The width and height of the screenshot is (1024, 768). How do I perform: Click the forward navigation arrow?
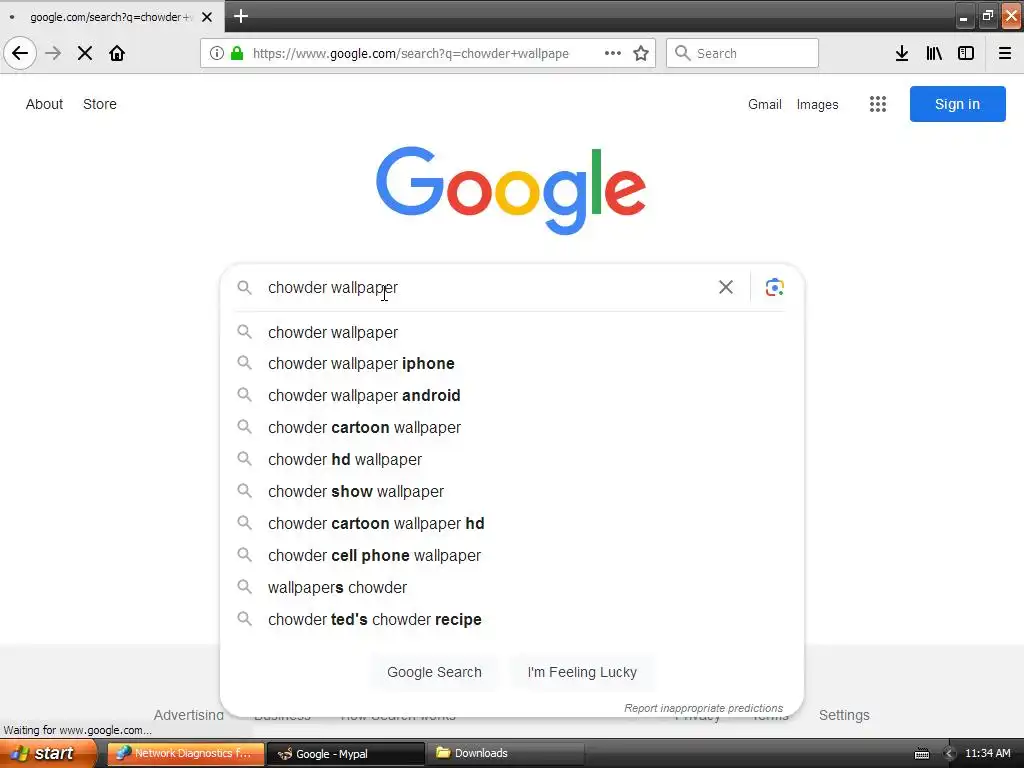53,53
